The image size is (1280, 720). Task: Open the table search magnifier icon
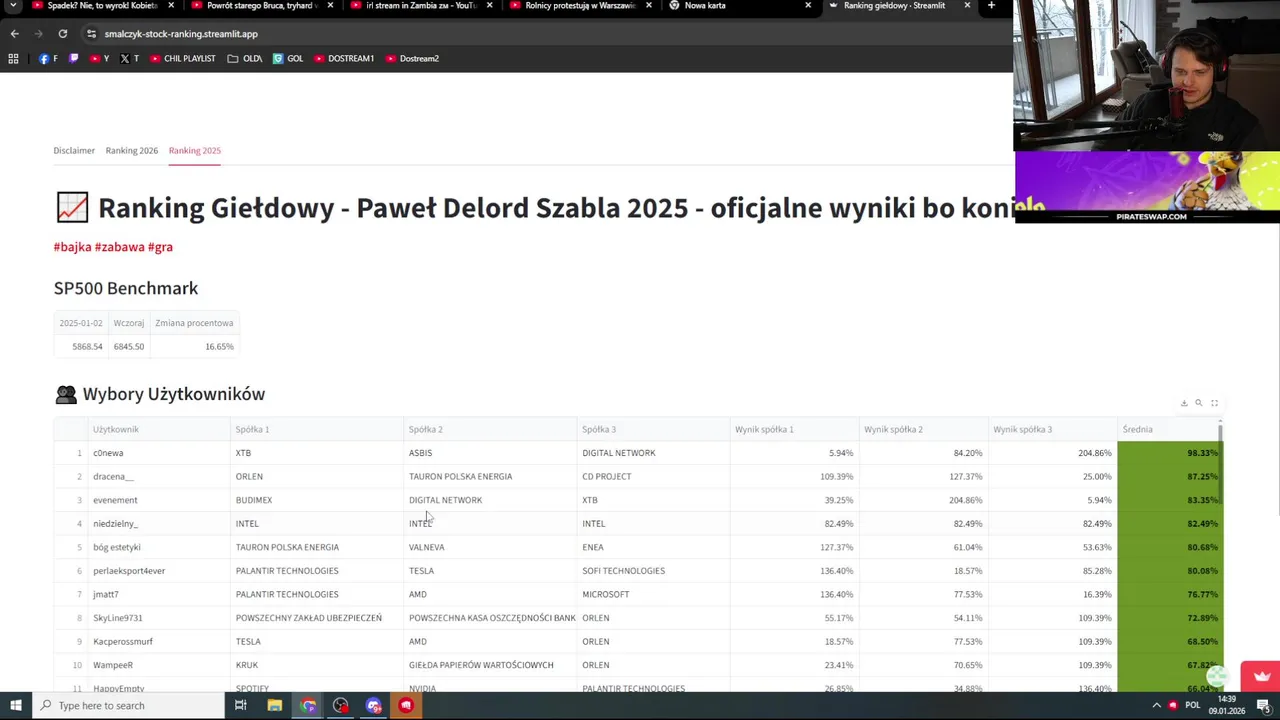(x=1199, y=403)
